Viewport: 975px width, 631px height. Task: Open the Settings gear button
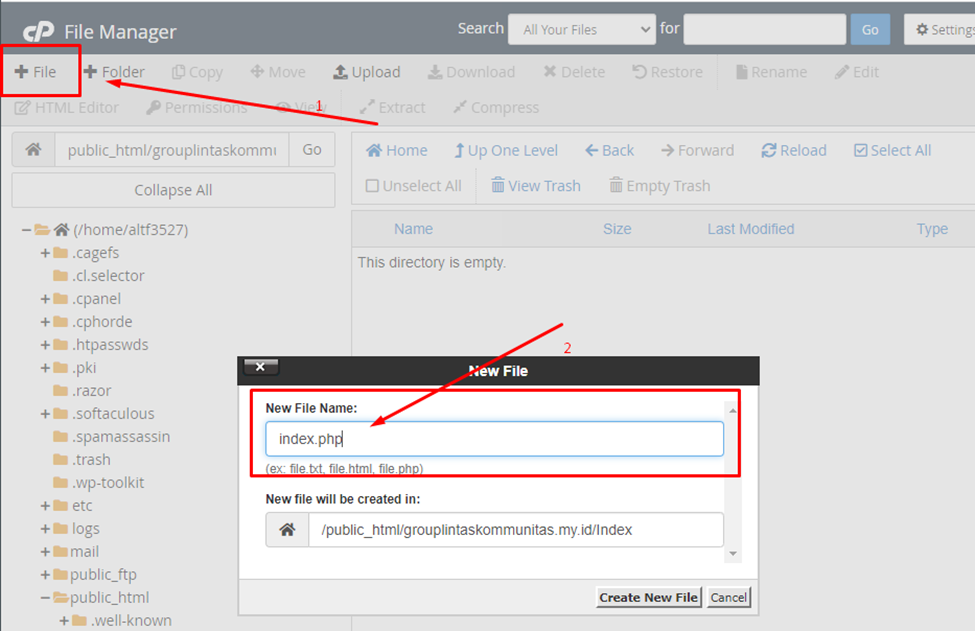tap(940, 29)
